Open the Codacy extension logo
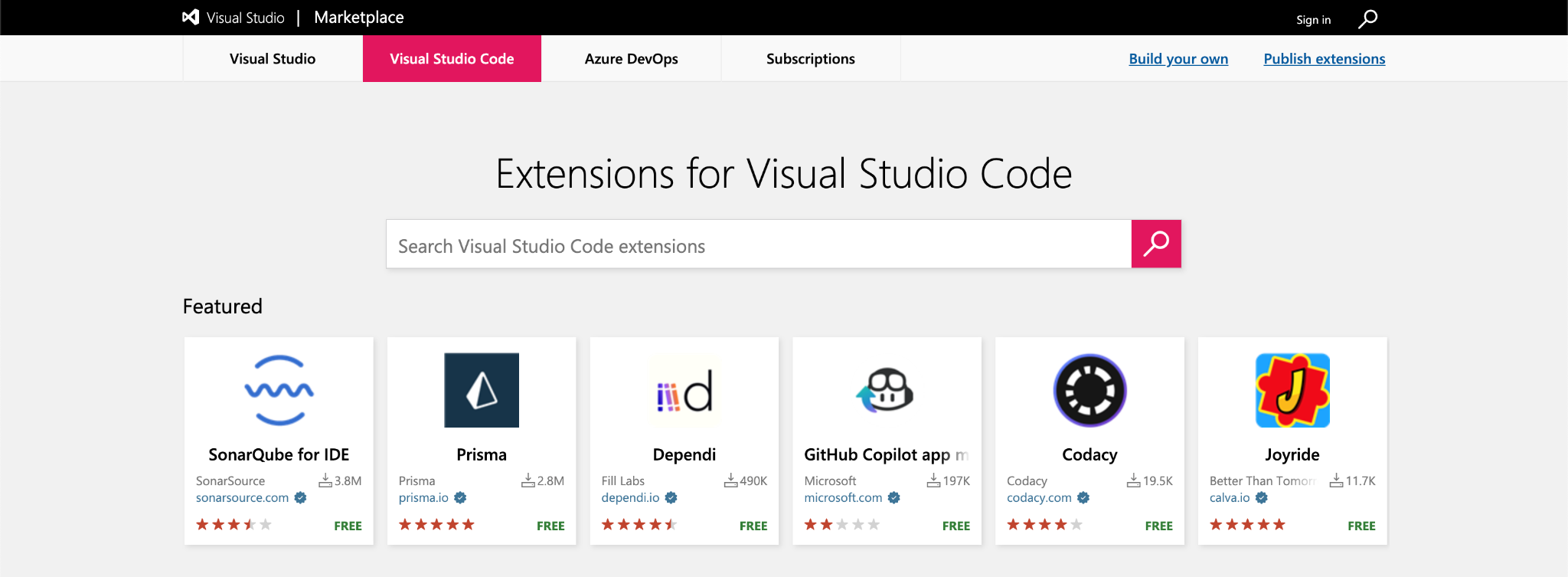The width and height of the screenshot is (1568, 577). pyautogui.click(x=1089, y=390)
